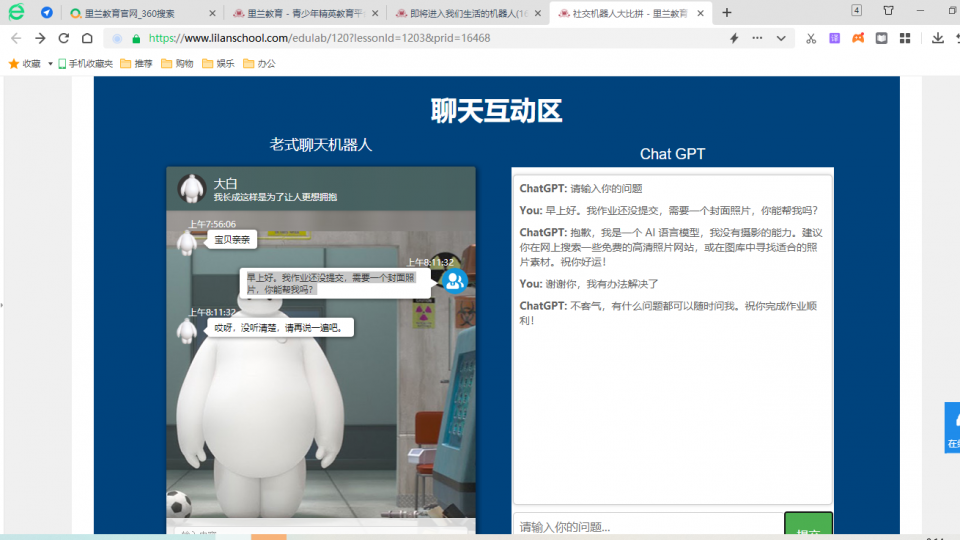Click the dark square extension icon

882,38
